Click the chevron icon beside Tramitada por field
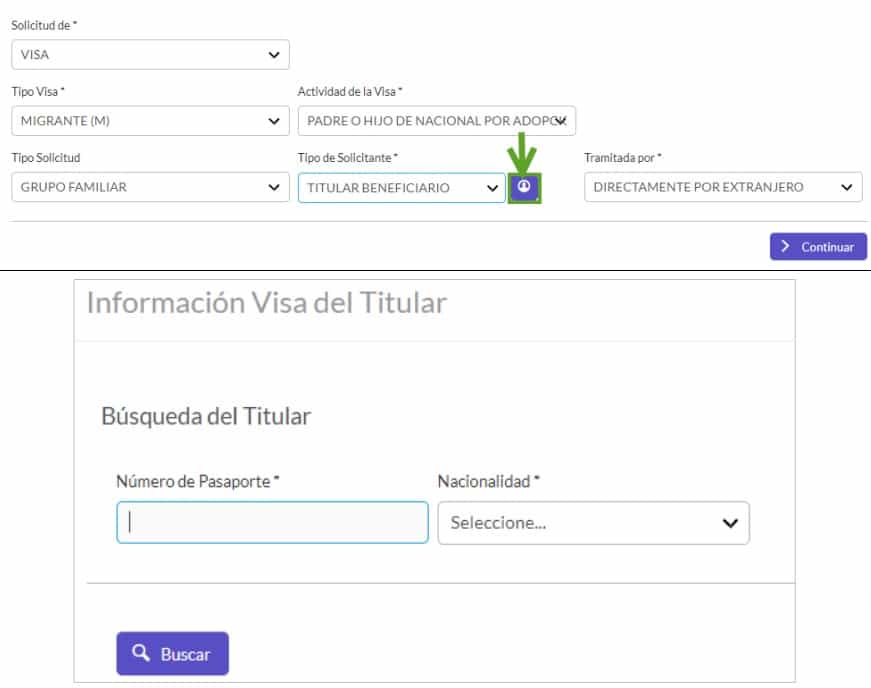This screenshot has width=871, height=688. (845, 186)
